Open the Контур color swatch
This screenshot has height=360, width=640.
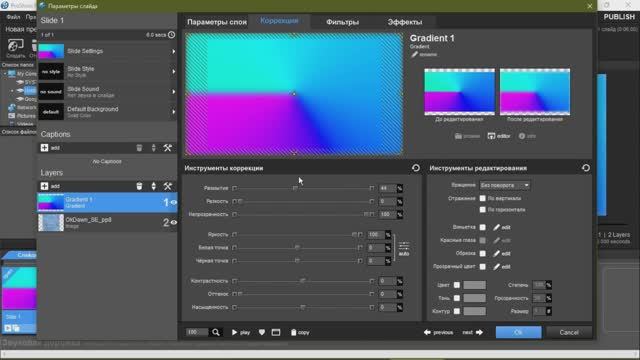coord(474,311)
